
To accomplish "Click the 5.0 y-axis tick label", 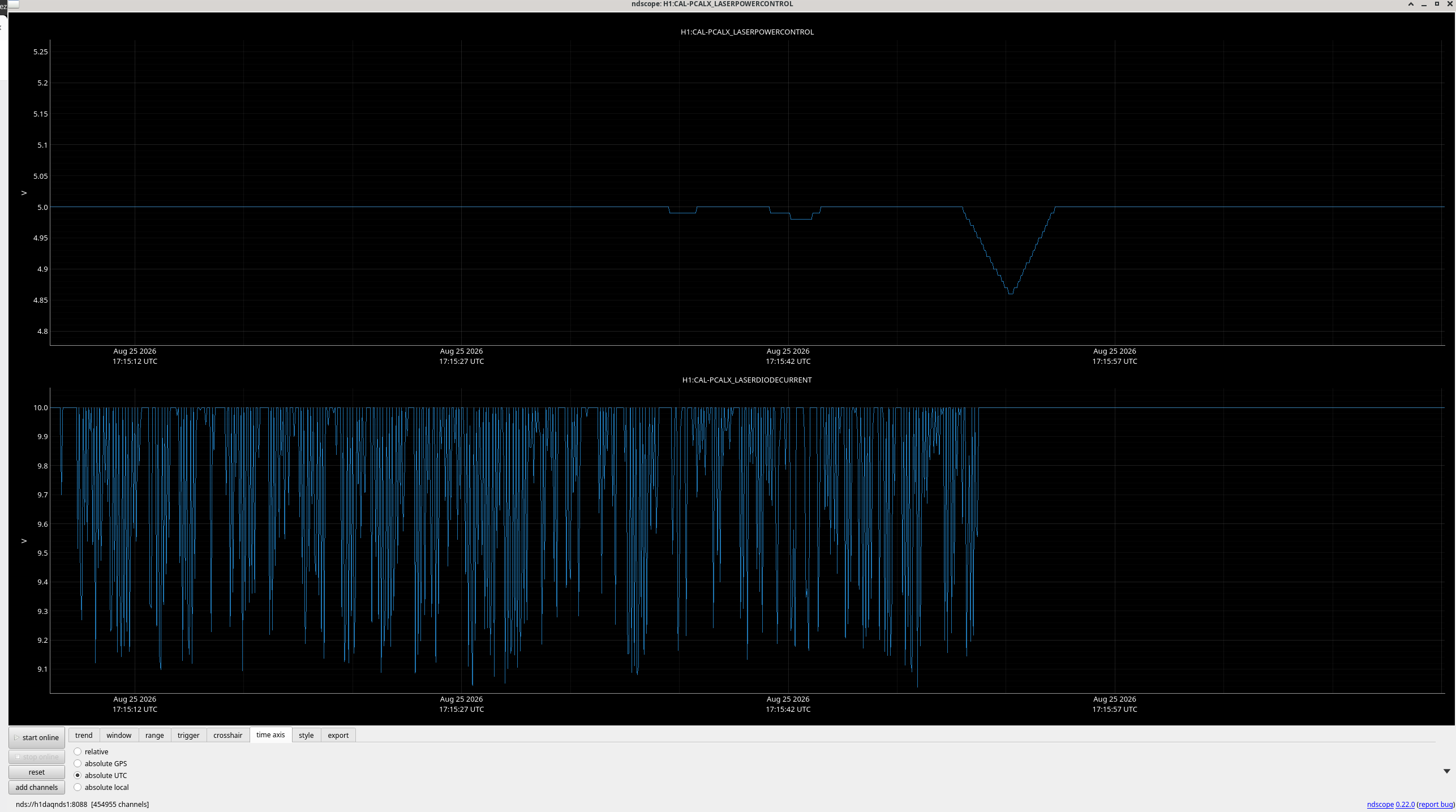I will click(42, 207).
